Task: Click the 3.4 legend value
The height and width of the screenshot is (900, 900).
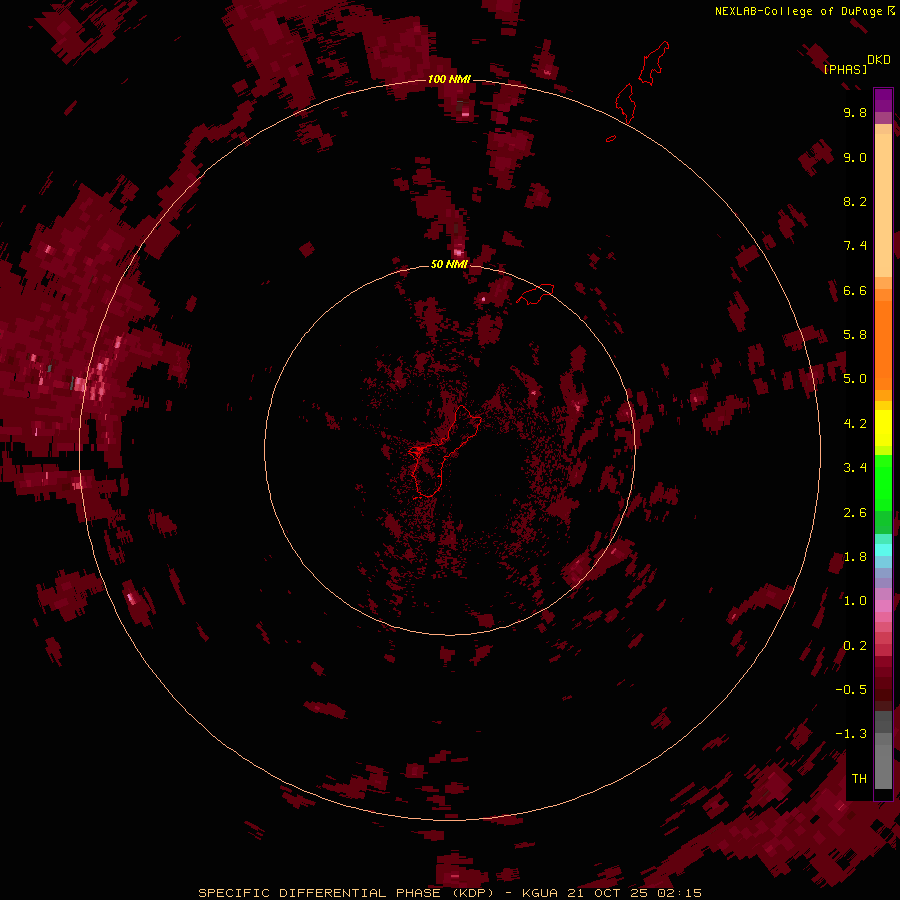Action: pyautogui.click(x=855, y=468)
